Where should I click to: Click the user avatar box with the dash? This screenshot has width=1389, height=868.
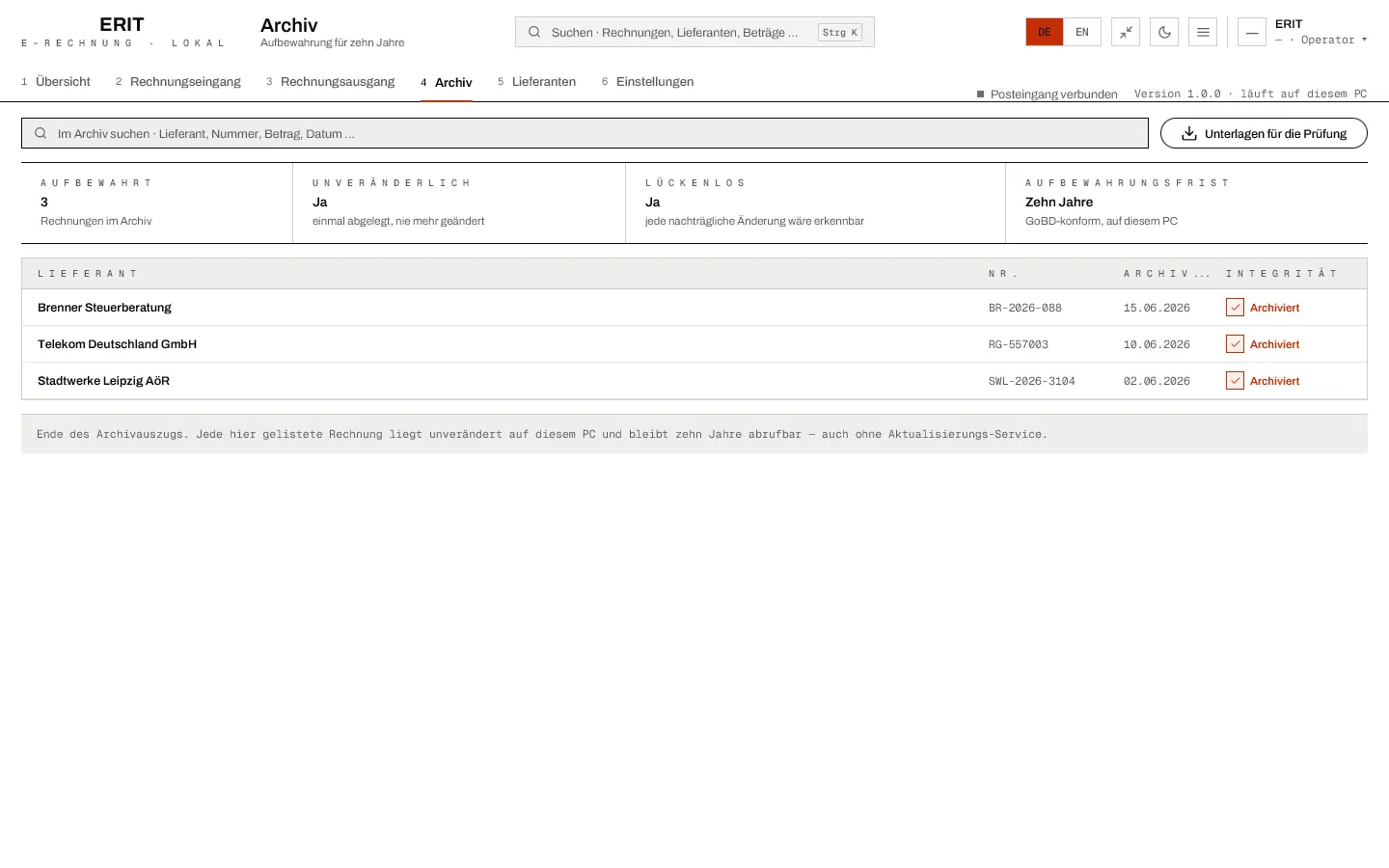coord(1252,32)
